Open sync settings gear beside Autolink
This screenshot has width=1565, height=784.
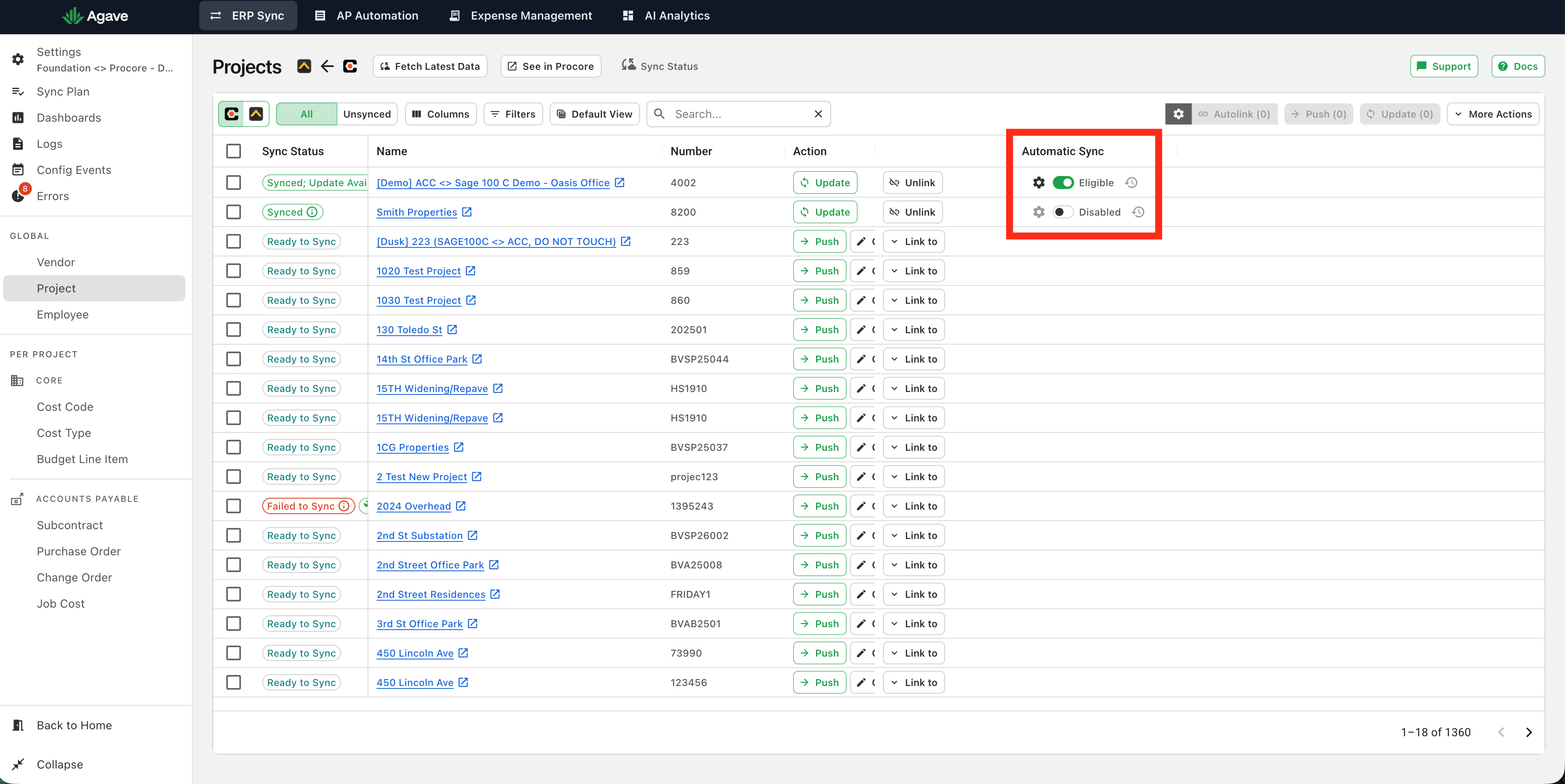1178,114
